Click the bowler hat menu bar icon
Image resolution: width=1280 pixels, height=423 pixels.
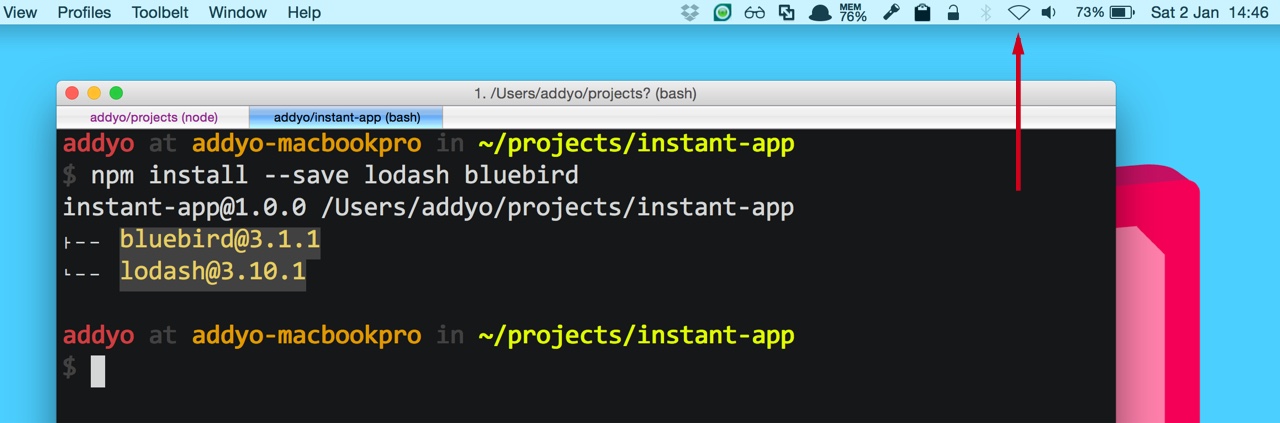click(820, 13)
